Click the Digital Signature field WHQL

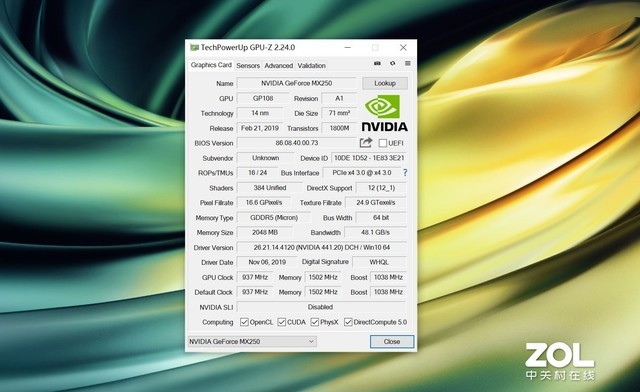379,262
